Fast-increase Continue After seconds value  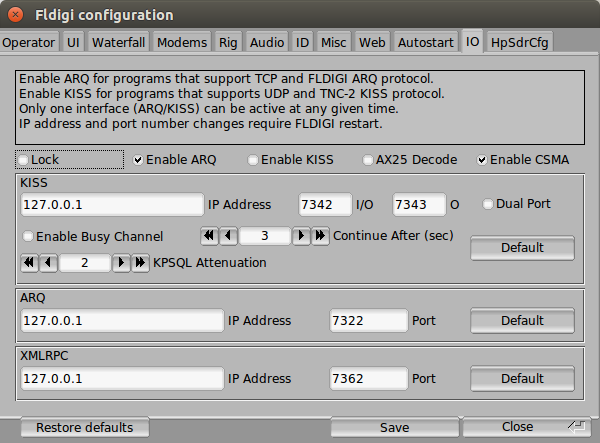point(319,236)
